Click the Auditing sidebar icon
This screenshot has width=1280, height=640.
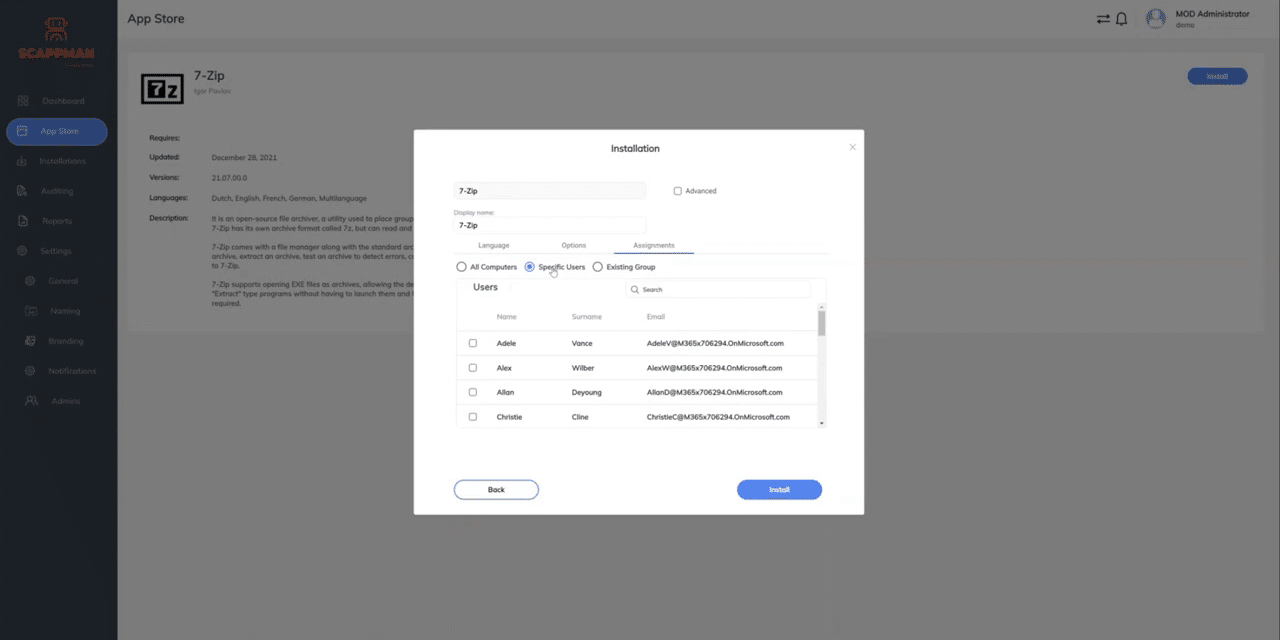point(22,191)
